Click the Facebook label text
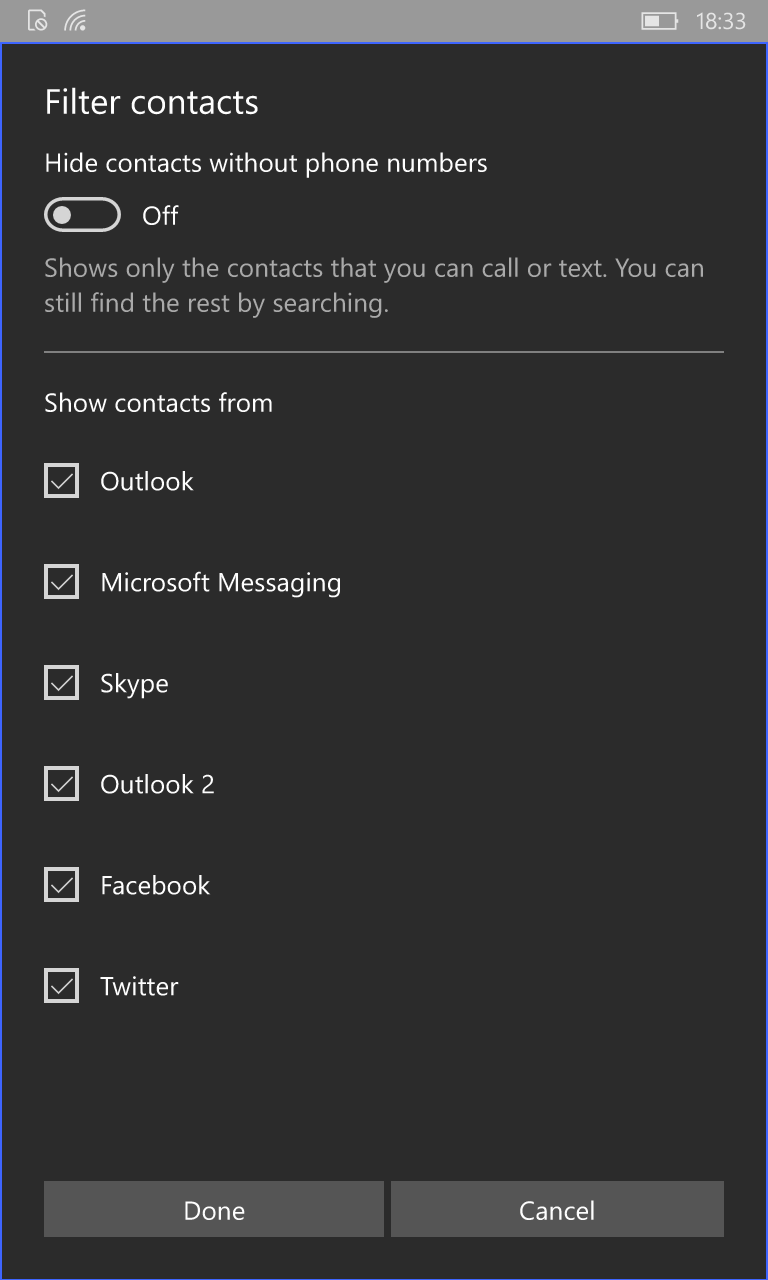 click(155, 886)
